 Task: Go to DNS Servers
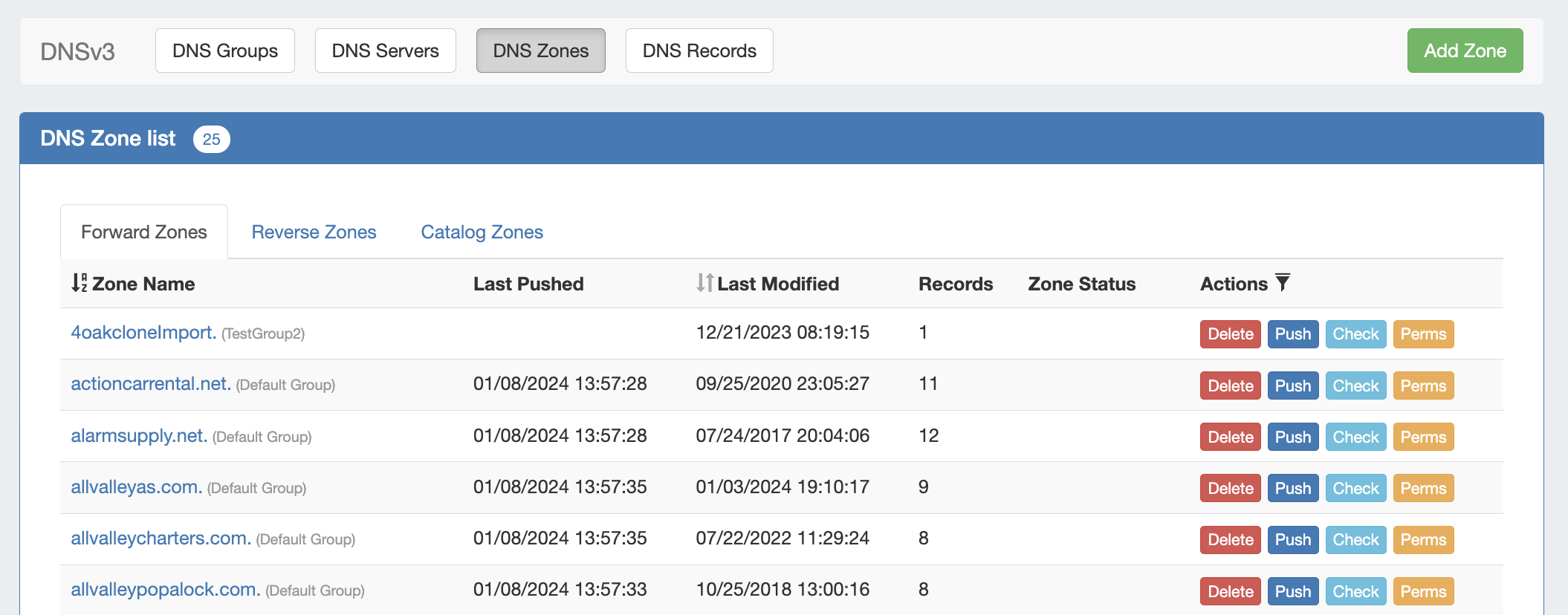385,51
